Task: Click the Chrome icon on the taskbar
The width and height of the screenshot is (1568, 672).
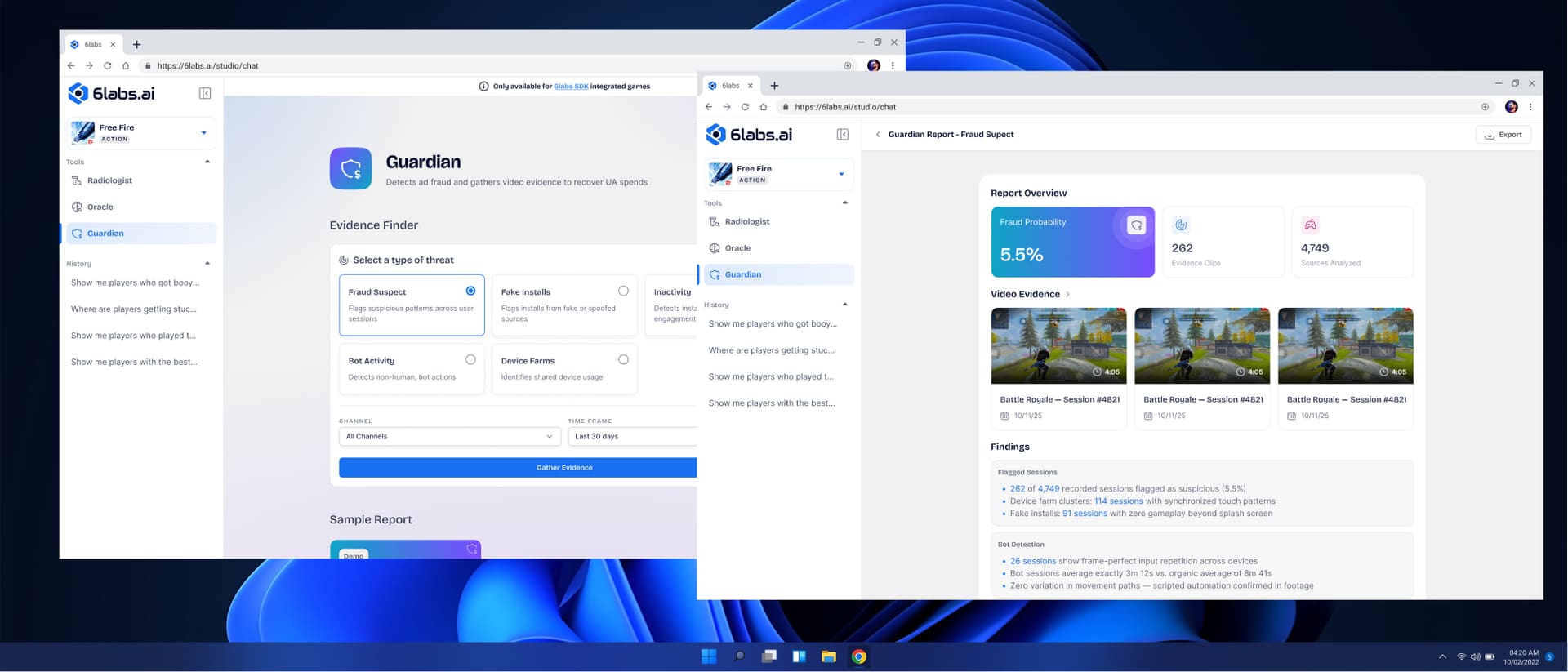Action: [859, 656]
